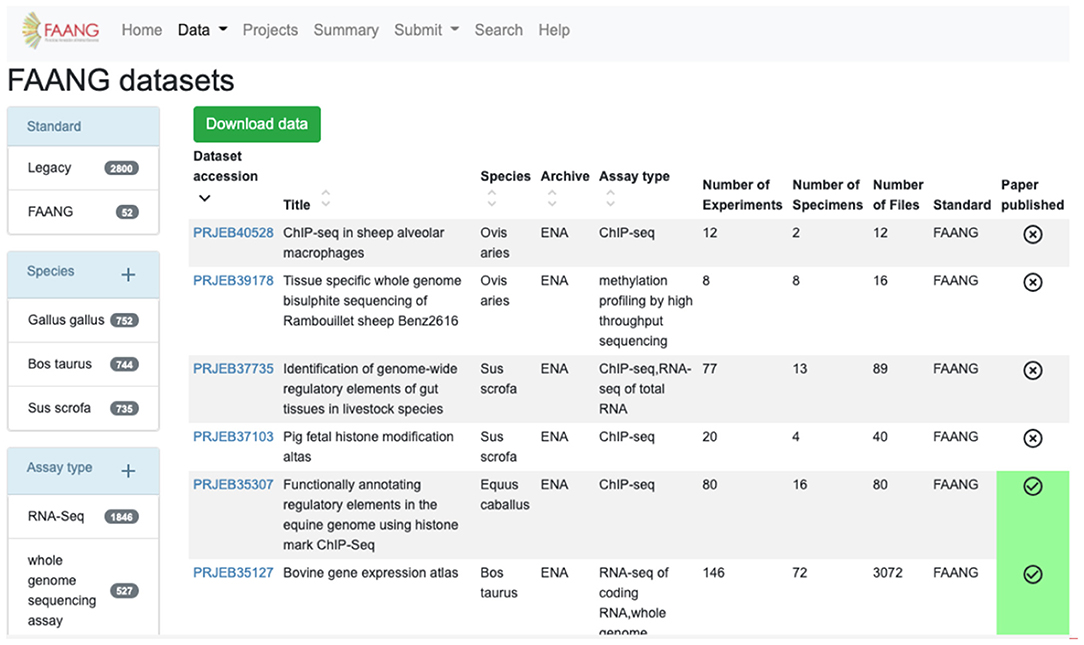The image size is (1084, 645).
Task: Open dataset PRJEB35127
Action: 233,573
